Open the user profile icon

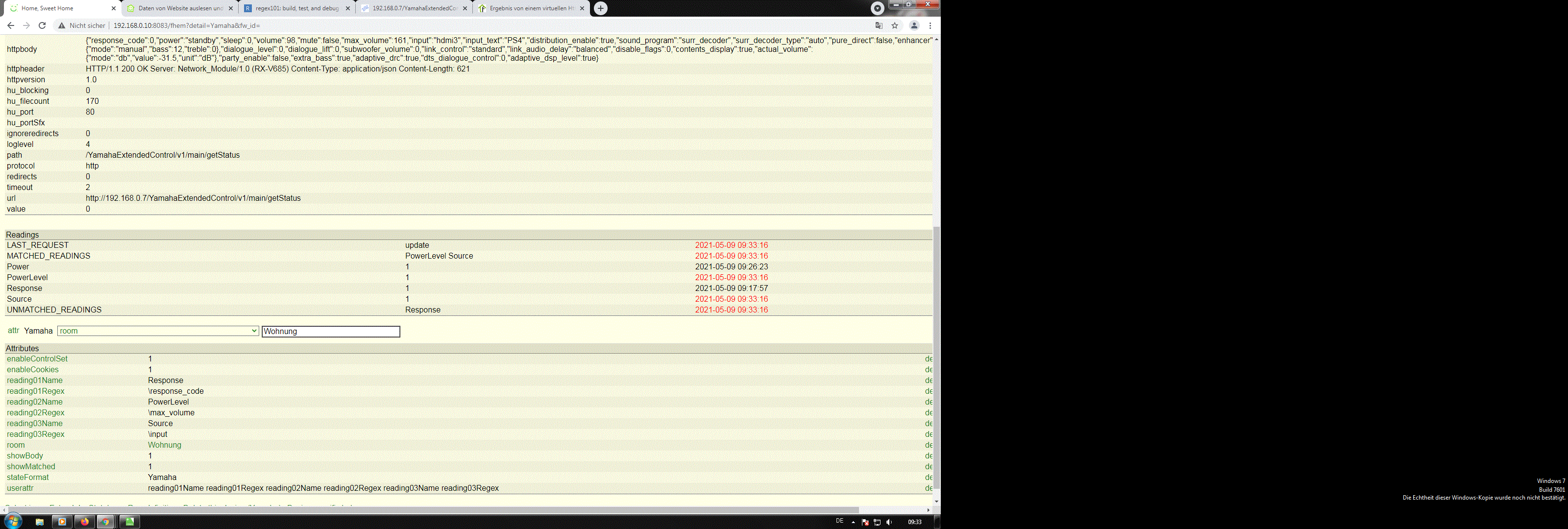[x=914, y=25]
